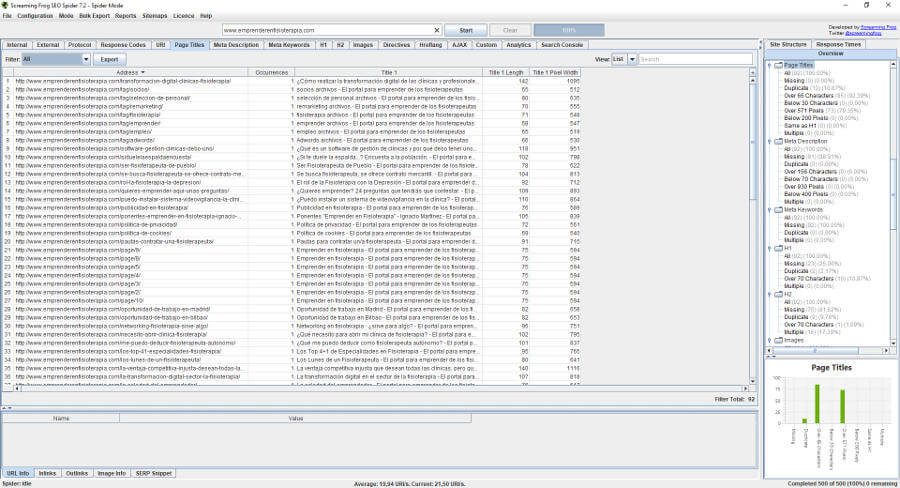The image size is (900, 488).
Task: Collapse the H1 tree node
Action: [770, 249]
